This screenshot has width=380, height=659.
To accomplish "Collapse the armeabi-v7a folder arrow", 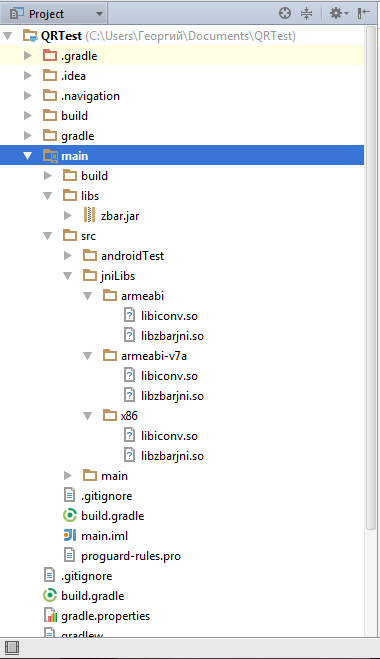I will tap(88, 356).
